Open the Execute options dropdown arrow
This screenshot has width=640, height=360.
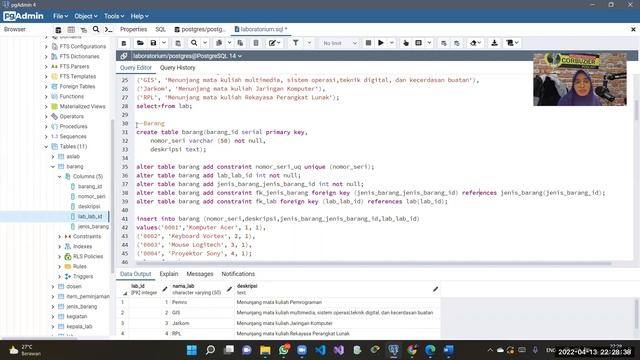tap(391, 43)
